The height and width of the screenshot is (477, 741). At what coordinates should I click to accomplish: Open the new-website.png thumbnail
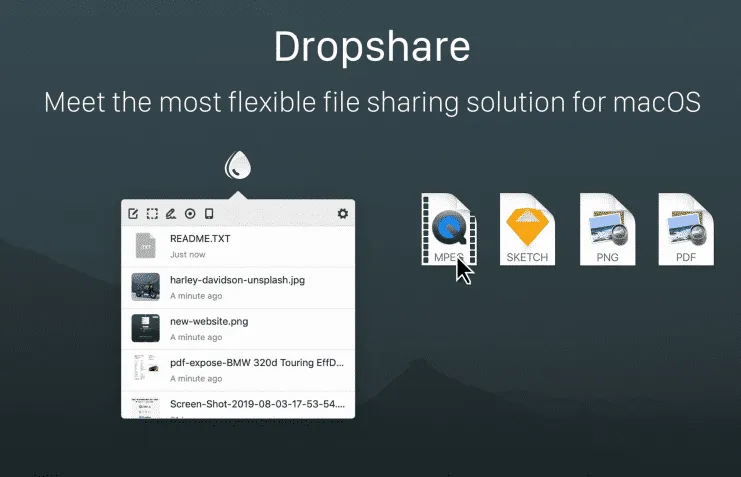point(146,328)
